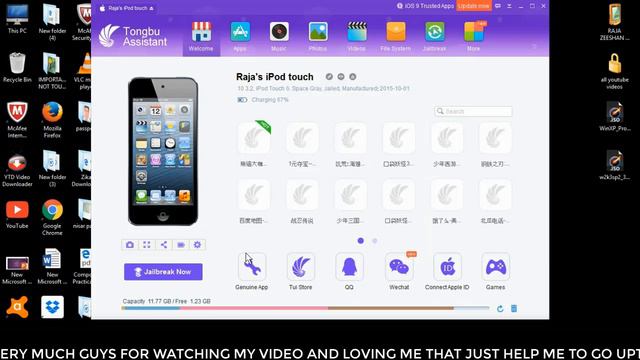Open the Genuine App wrench tool
This screenshot has width=640, height=360.
point(252,267)
